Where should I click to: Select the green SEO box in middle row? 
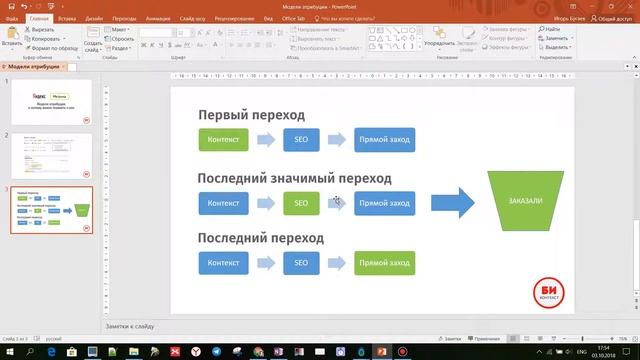point(301,203)
